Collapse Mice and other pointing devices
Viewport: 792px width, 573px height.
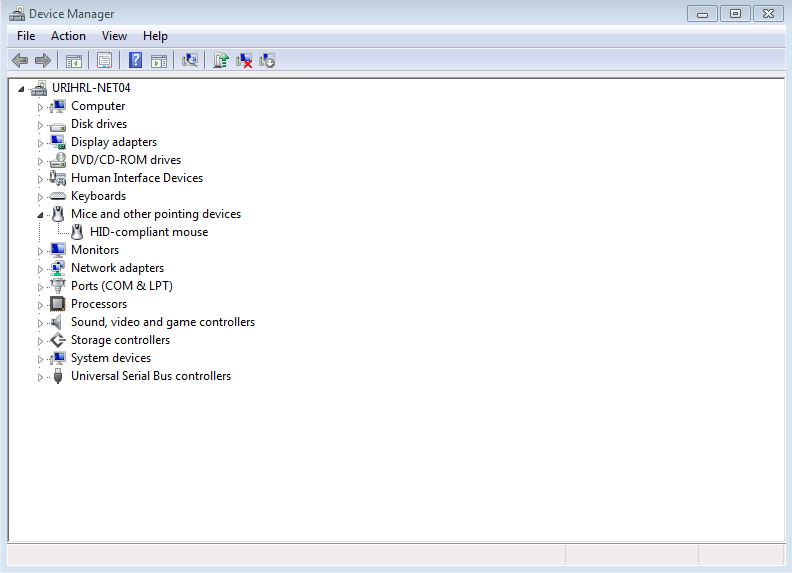coord(41,215)
